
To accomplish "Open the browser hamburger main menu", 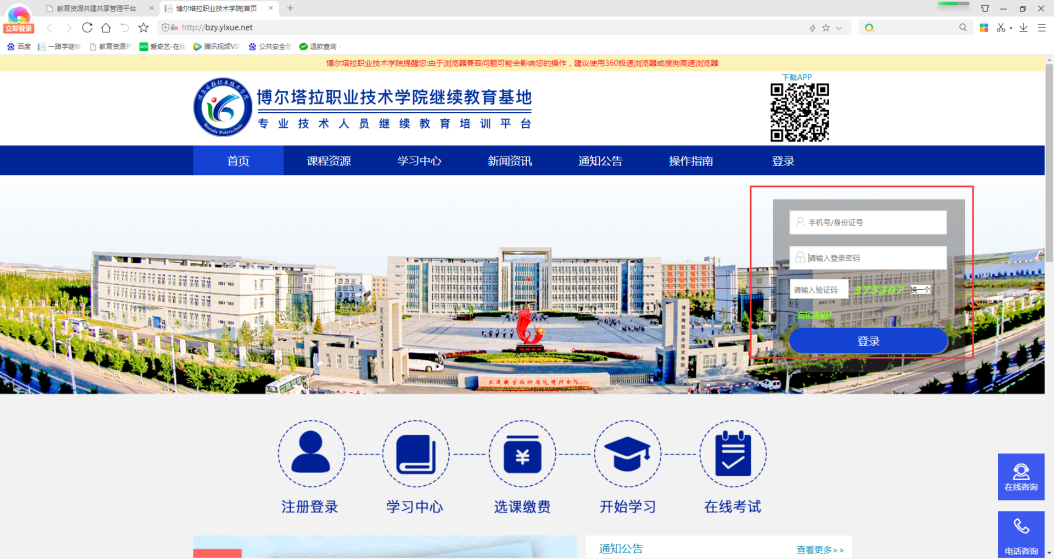I will coord(1041,28).
